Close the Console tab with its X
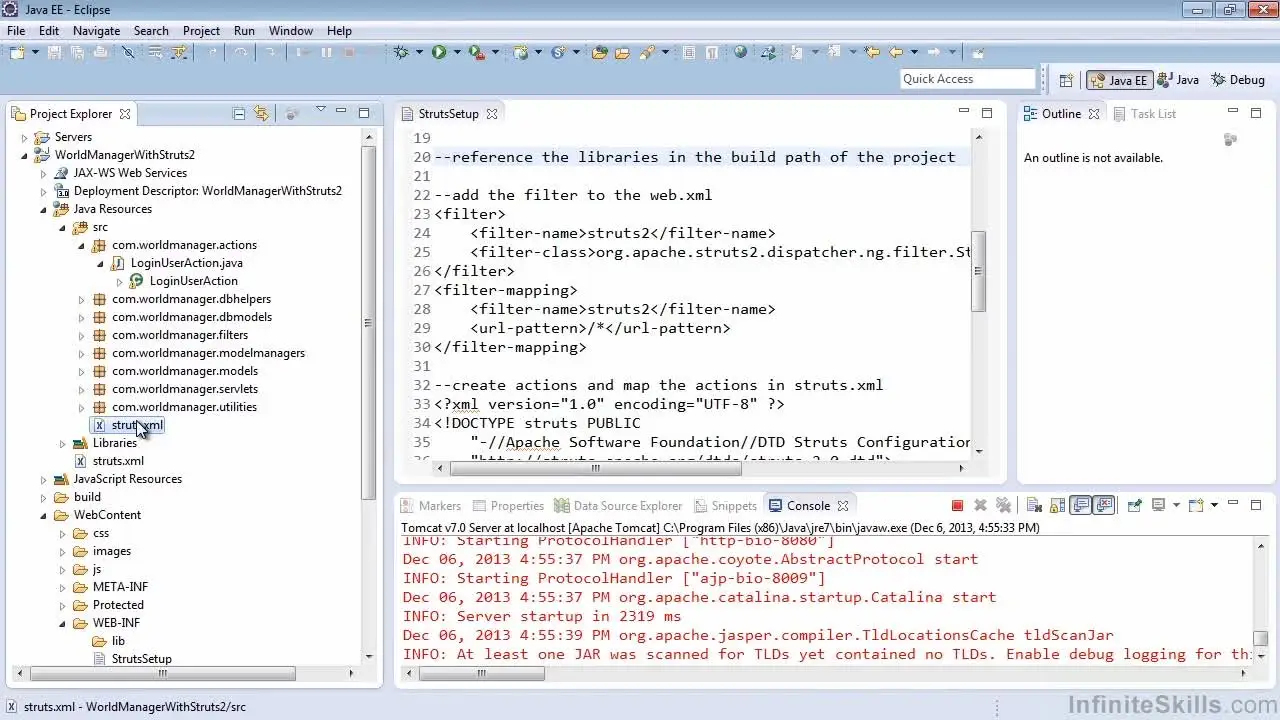Viewport: 1280px width, 720px height. tap(843, 506)
